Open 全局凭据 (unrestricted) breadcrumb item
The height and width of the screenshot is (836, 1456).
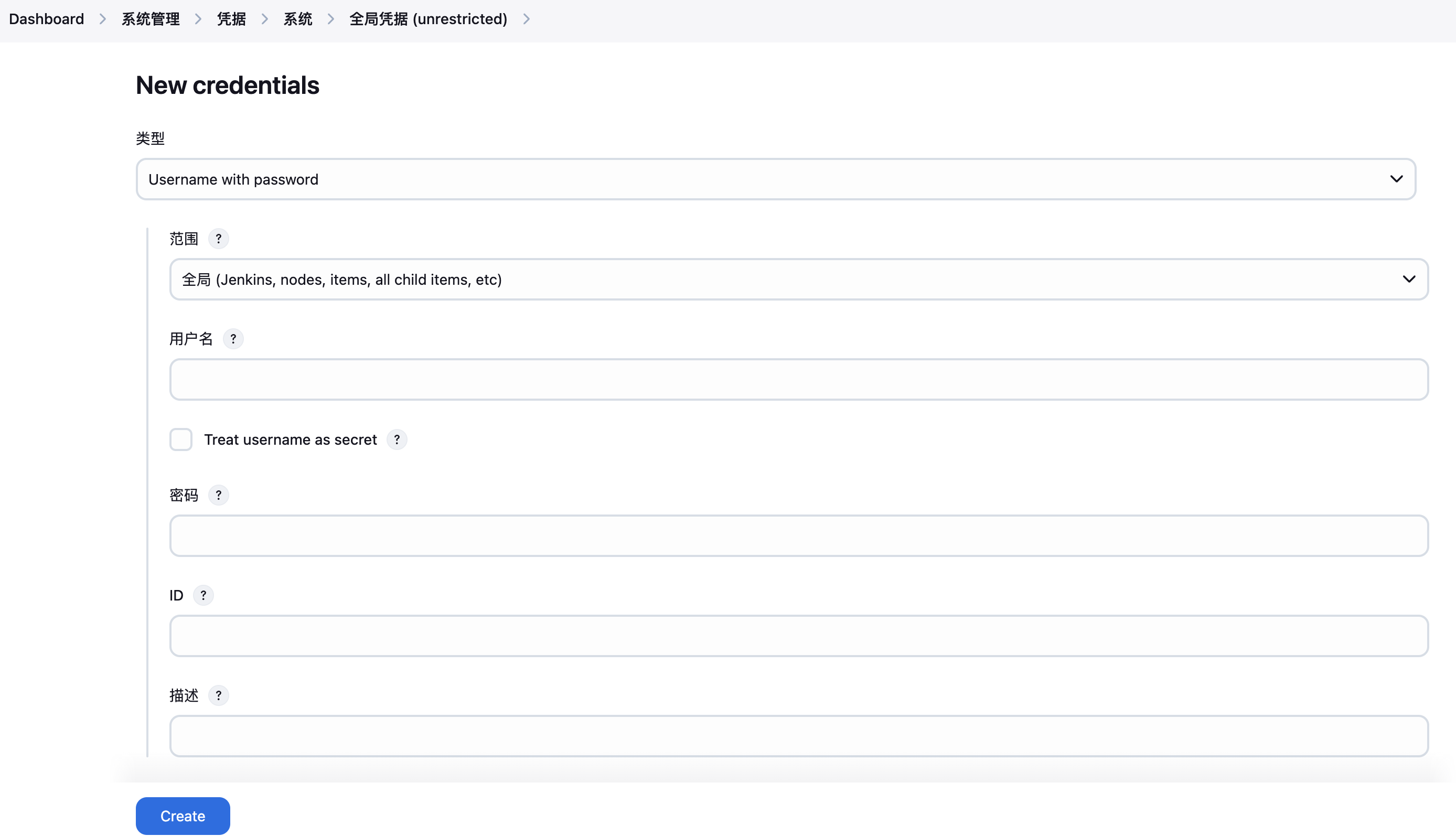pos(429,18)
